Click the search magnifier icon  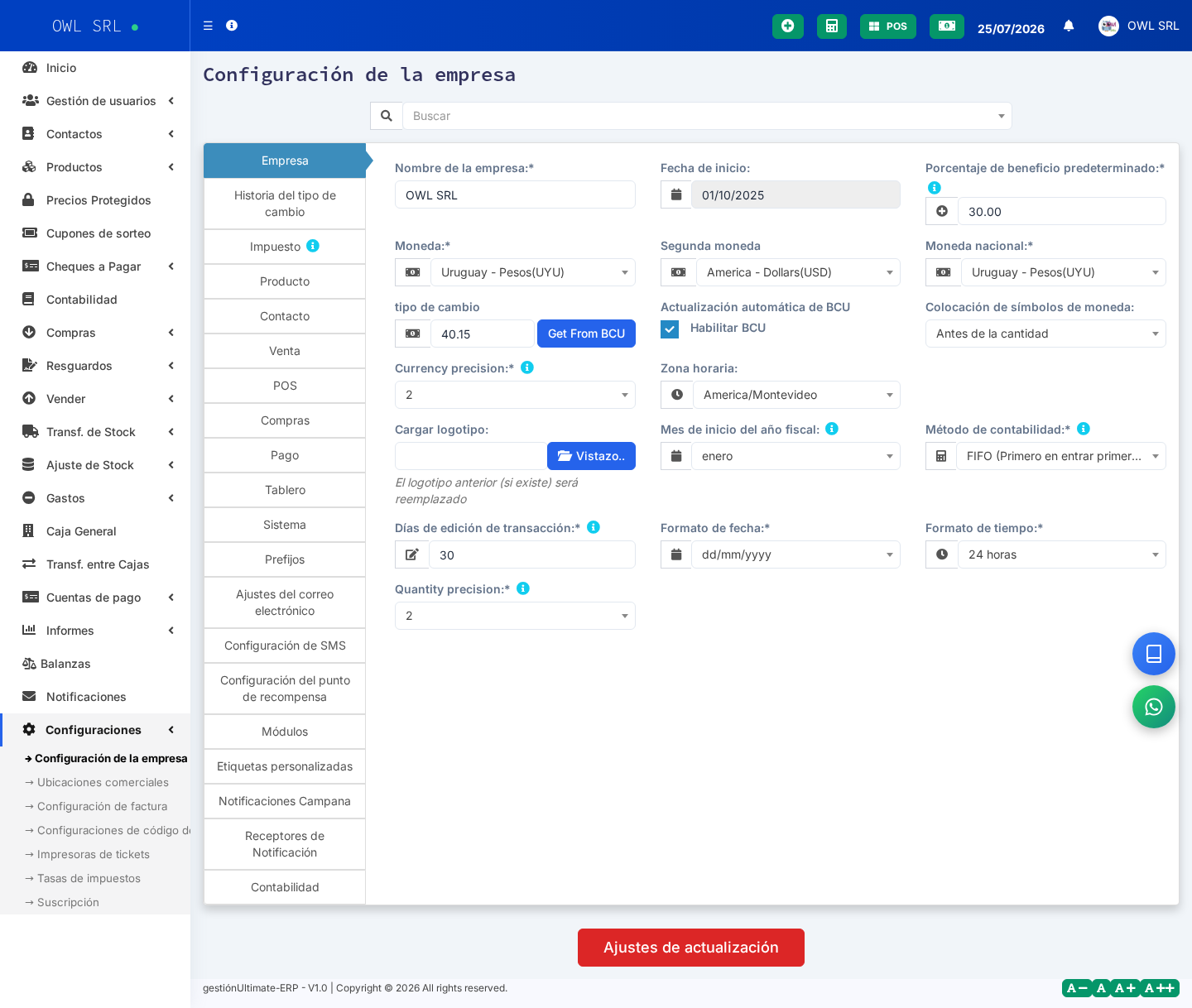(x=387, y=116)
